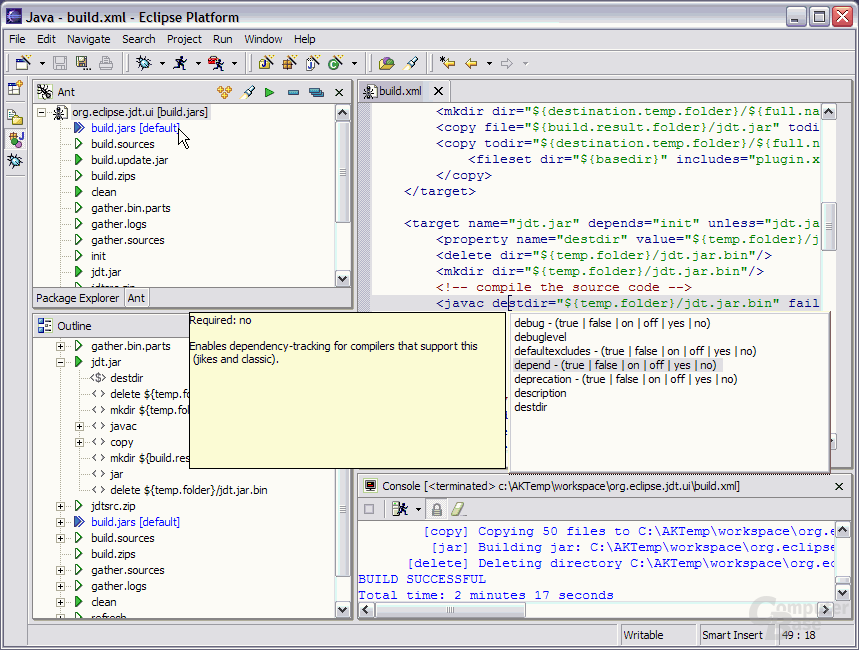Open the Project menu
The image size is (859, 650).
[x=184, y=39]
